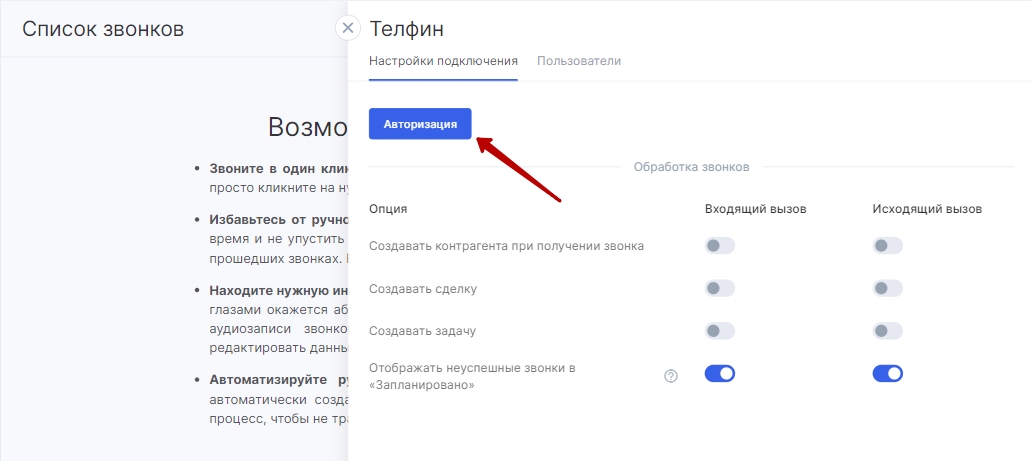
Task: Click the Избавьтесь от ручно bullet text
Action: tap(278, 220)
